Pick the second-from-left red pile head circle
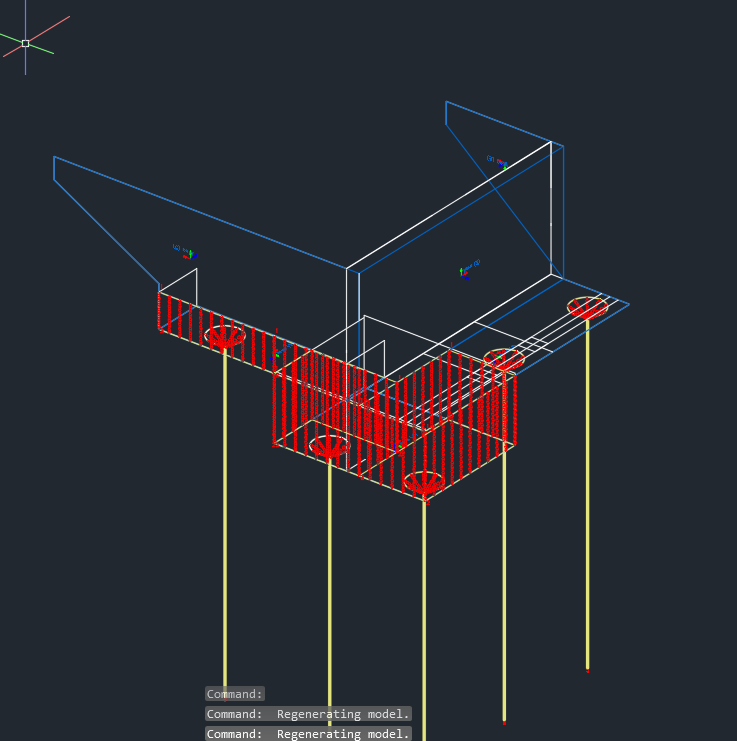 329,446
